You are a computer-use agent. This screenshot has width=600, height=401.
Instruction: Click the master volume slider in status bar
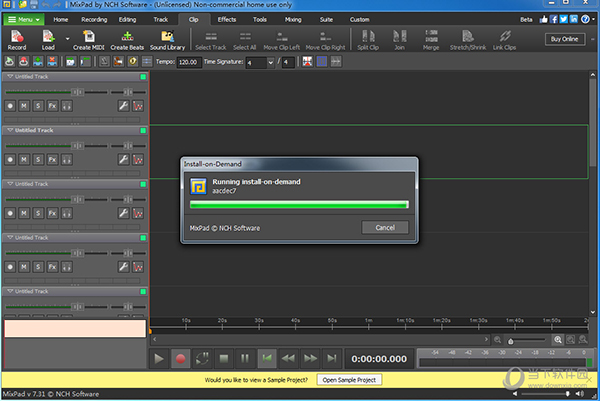[545, 394]
